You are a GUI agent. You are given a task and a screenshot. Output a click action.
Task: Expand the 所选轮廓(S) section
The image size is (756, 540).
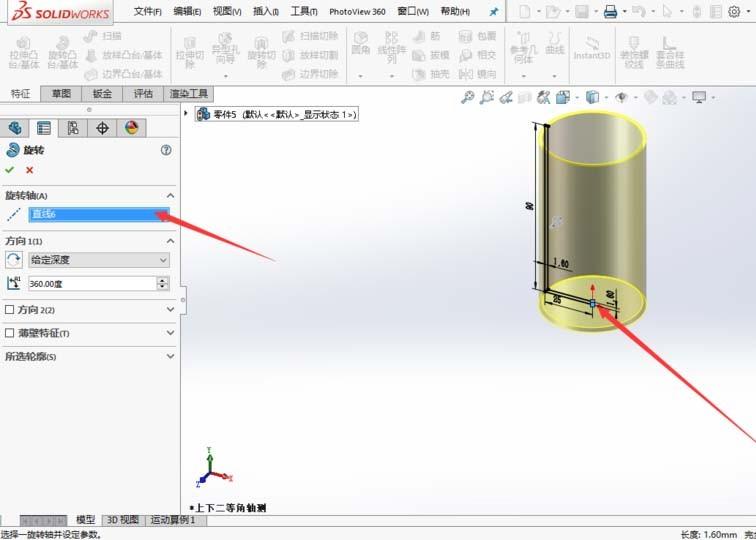pyautogui.click(x=170, y=356)
